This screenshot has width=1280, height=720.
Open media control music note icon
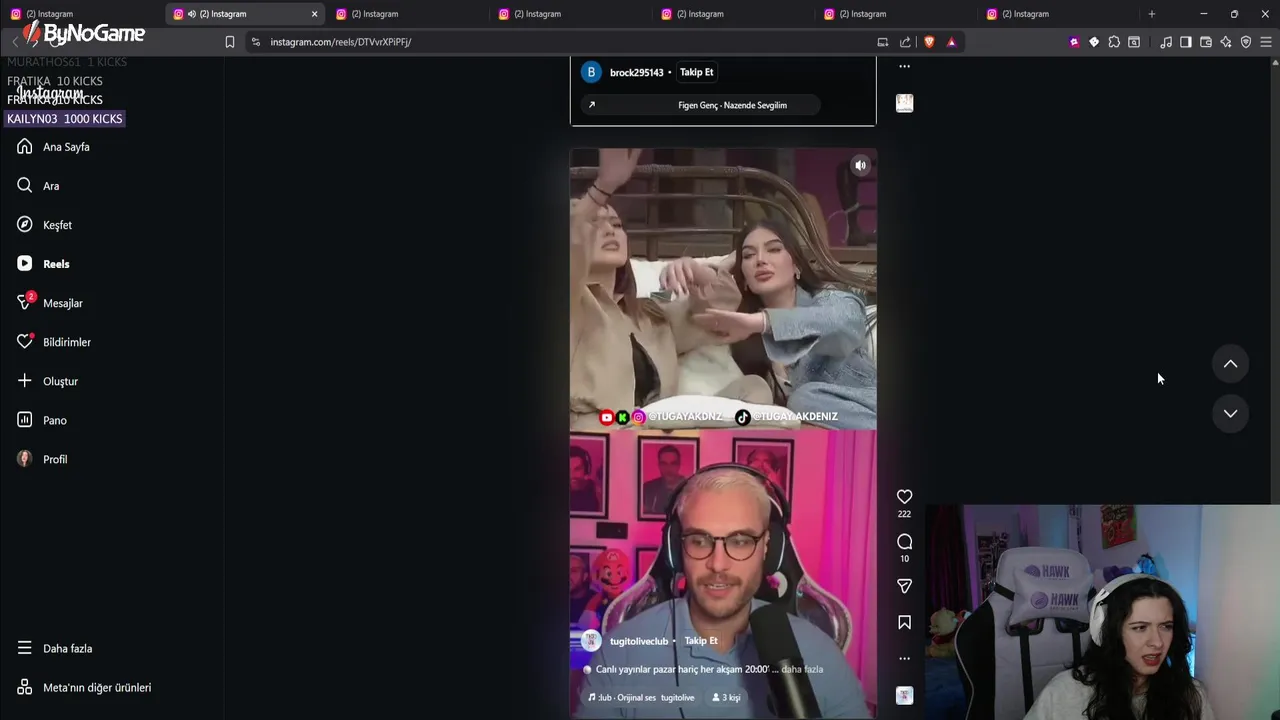click(x=1166, y=42)
